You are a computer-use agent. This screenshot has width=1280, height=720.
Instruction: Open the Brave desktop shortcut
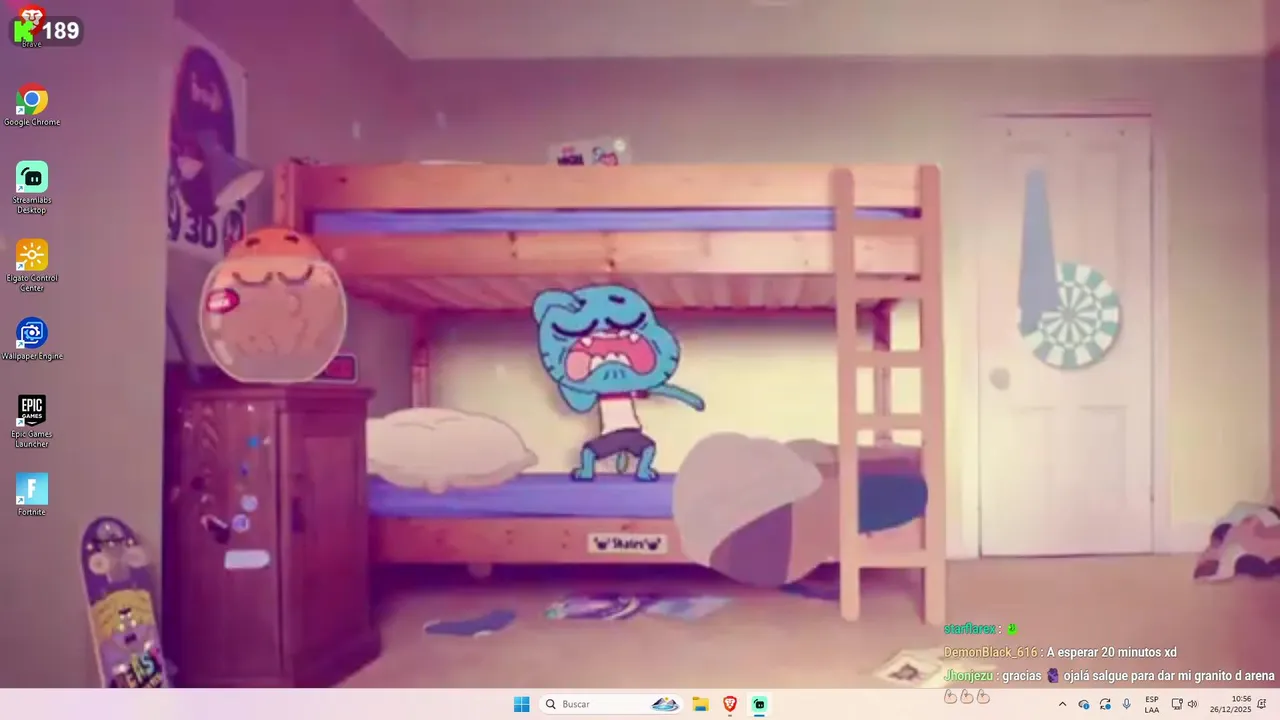[x=31, y=25]
